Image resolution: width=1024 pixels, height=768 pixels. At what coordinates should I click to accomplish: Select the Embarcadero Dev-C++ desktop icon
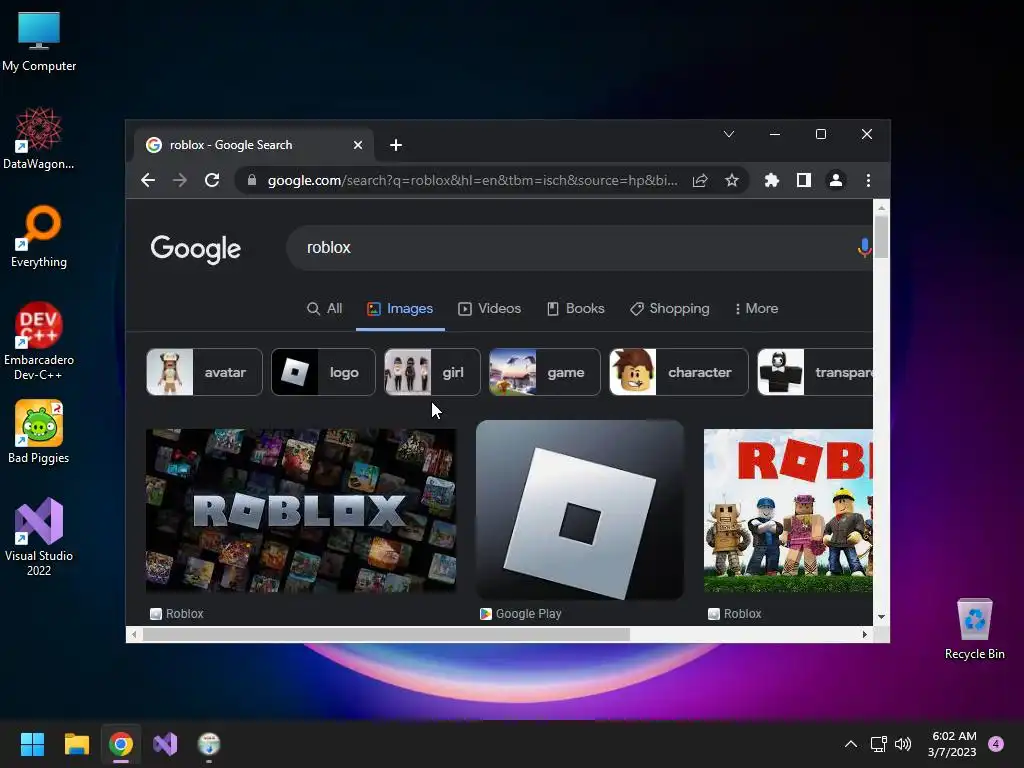tap(39, 341)
